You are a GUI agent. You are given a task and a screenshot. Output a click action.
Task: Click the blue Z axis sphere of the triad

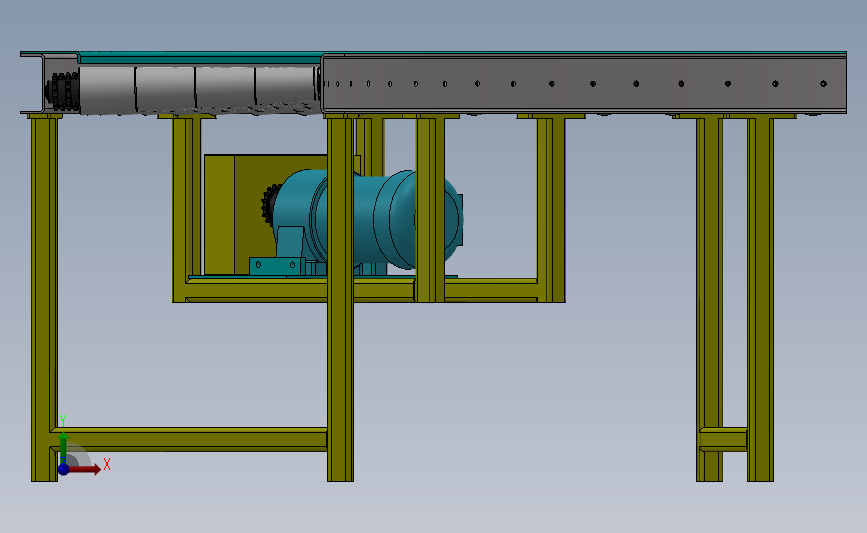64,469
